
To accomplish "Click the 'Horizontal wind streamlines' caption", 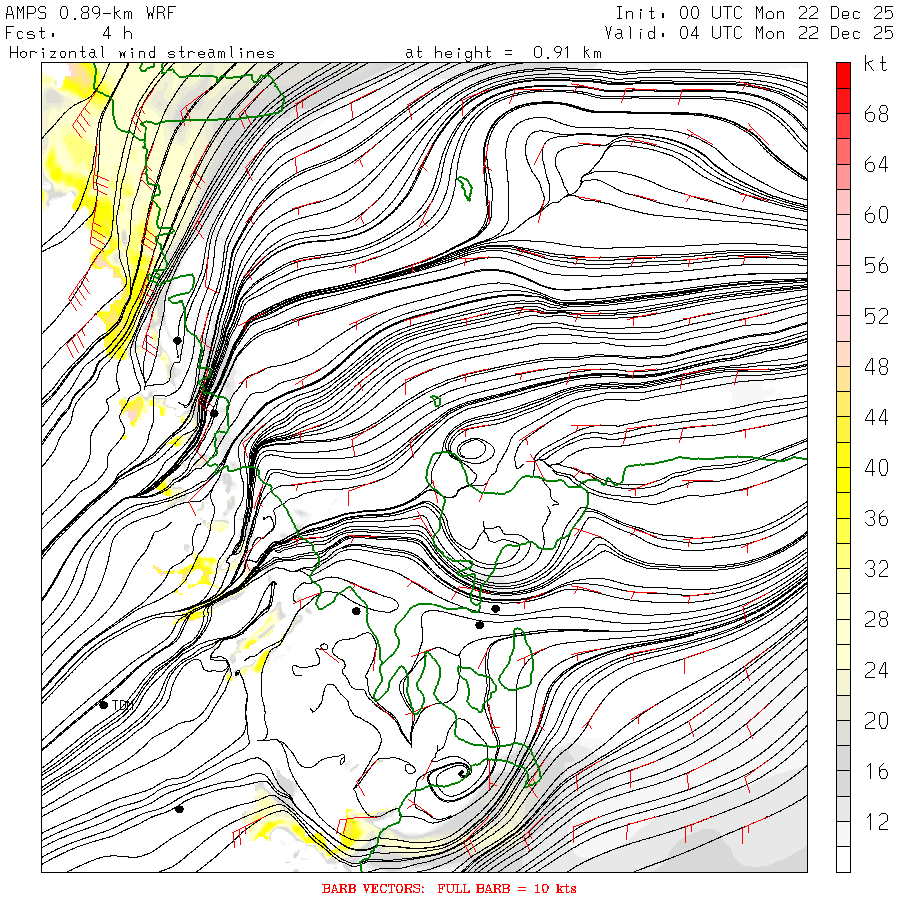I will click(142, 53).
